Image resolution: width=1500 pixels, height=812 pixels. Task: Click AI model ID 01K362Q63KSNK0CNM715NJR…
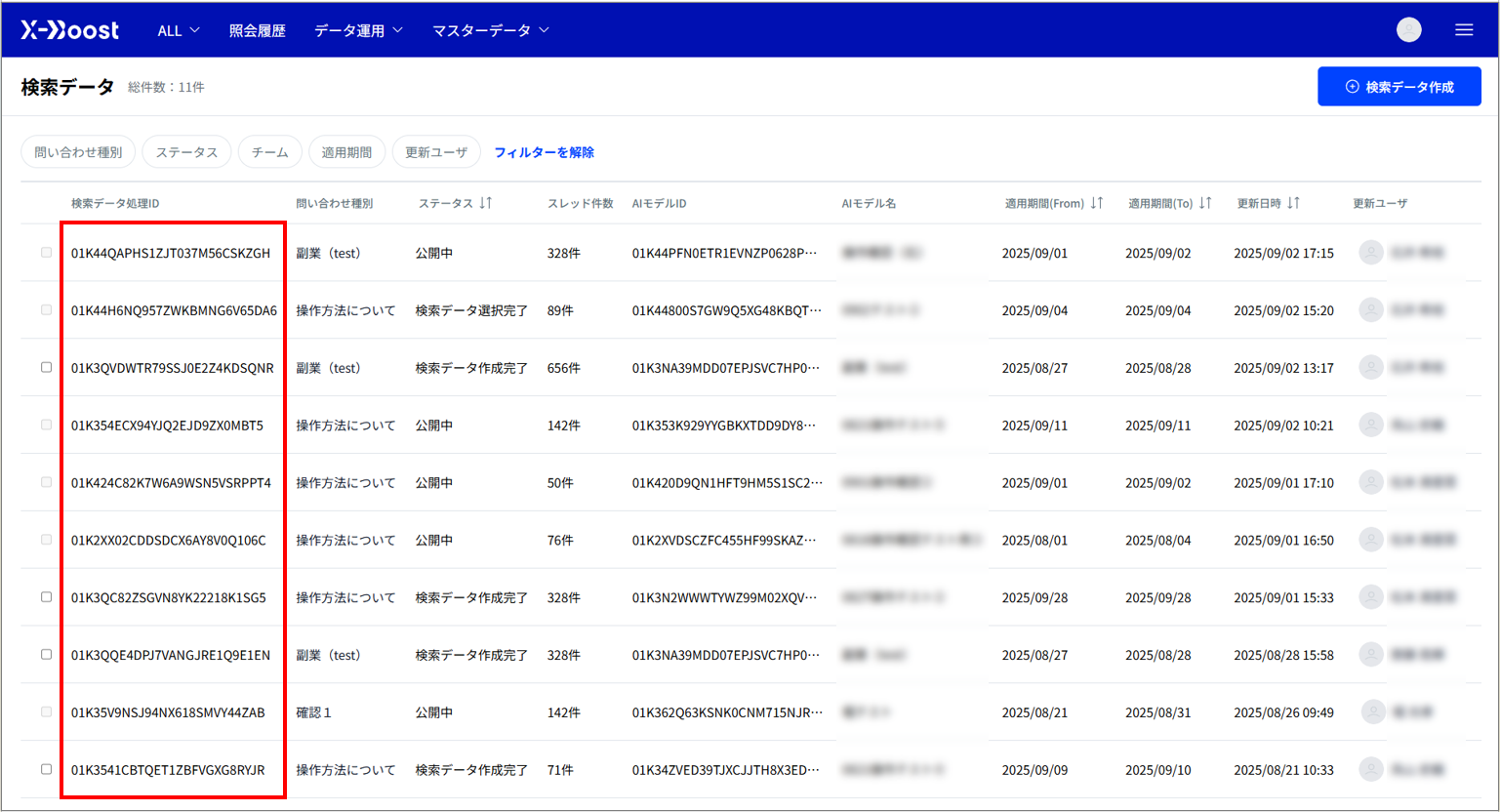pos(727,712)
